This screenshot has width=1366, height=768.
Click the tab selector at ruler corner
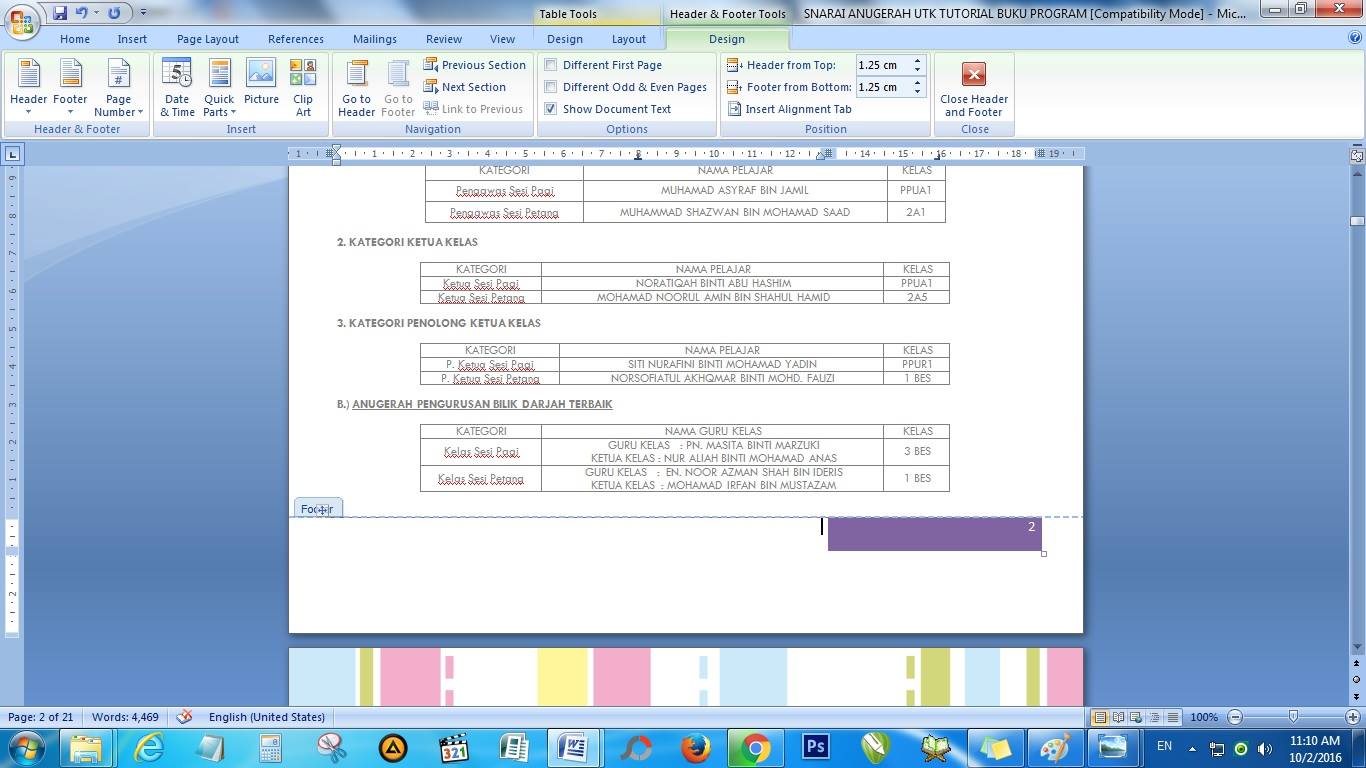click(12, 154)
